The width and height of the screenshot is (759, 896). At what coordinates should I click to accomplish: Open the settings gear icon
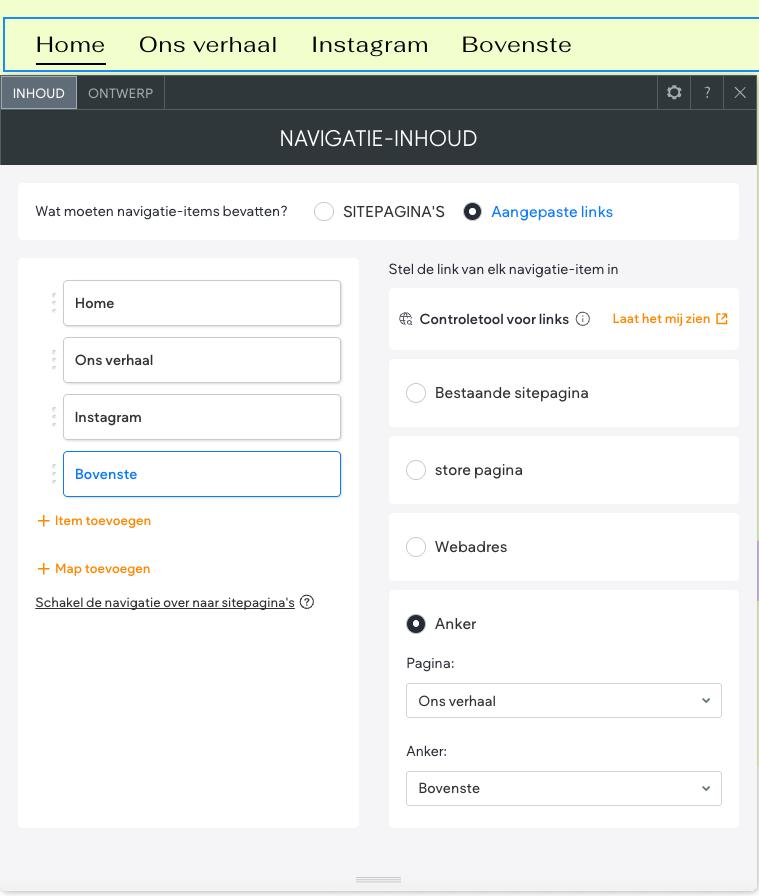674,93
